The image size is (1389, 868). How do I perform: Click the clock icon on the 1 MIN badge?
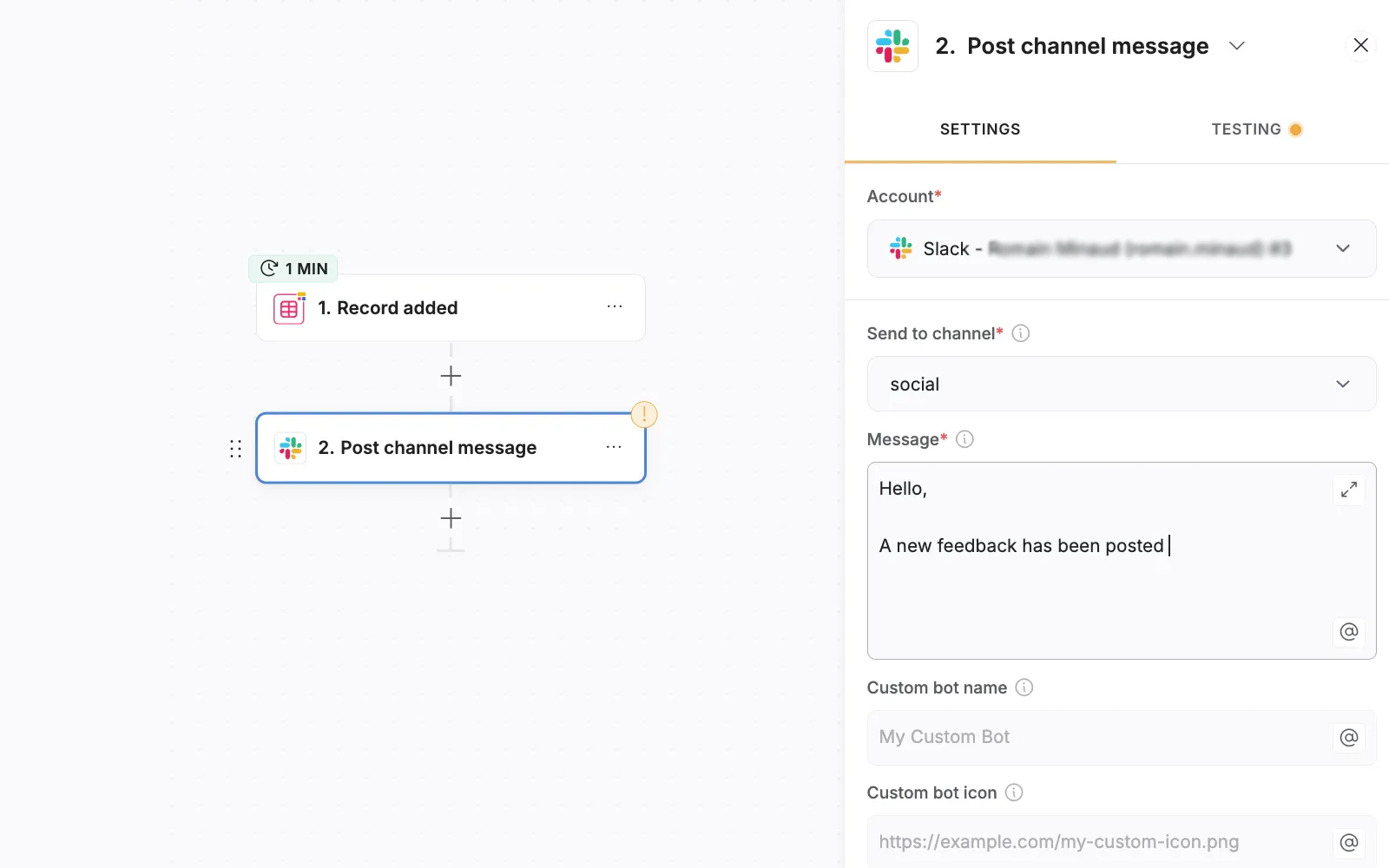(267, 268)
